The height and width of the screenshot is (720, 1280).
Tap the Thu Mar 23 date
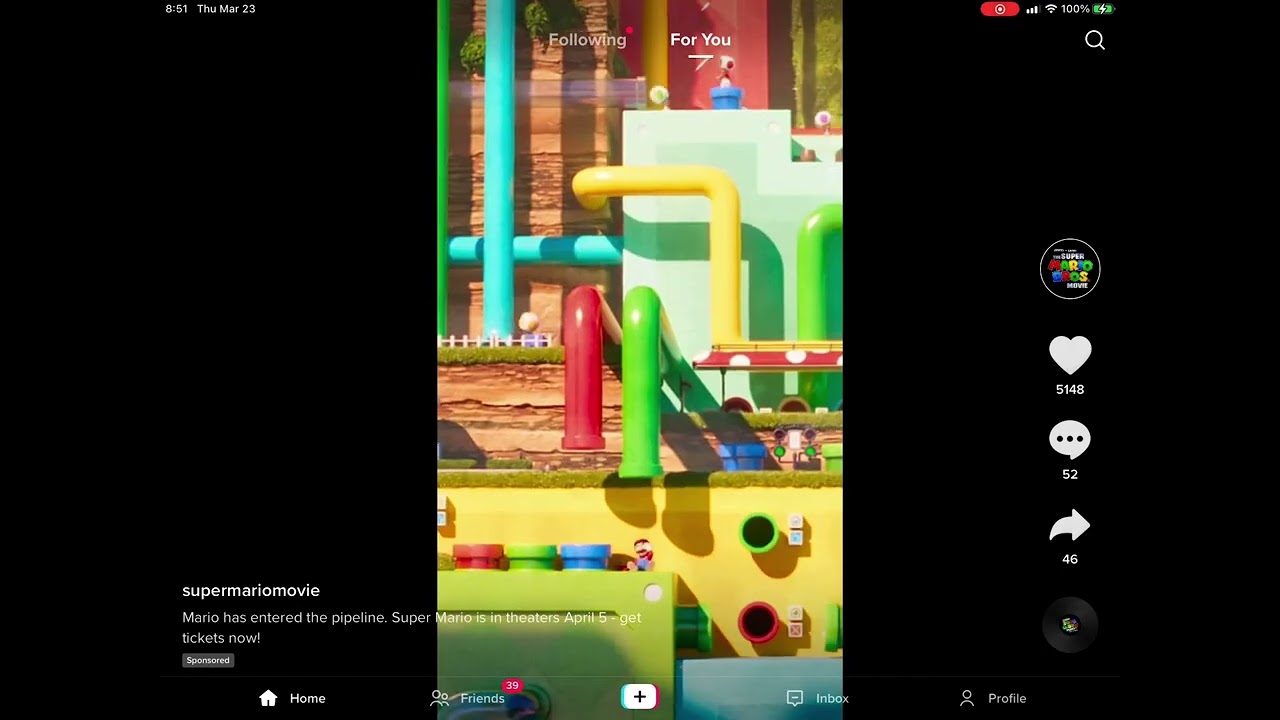click(x=226, y=9)
